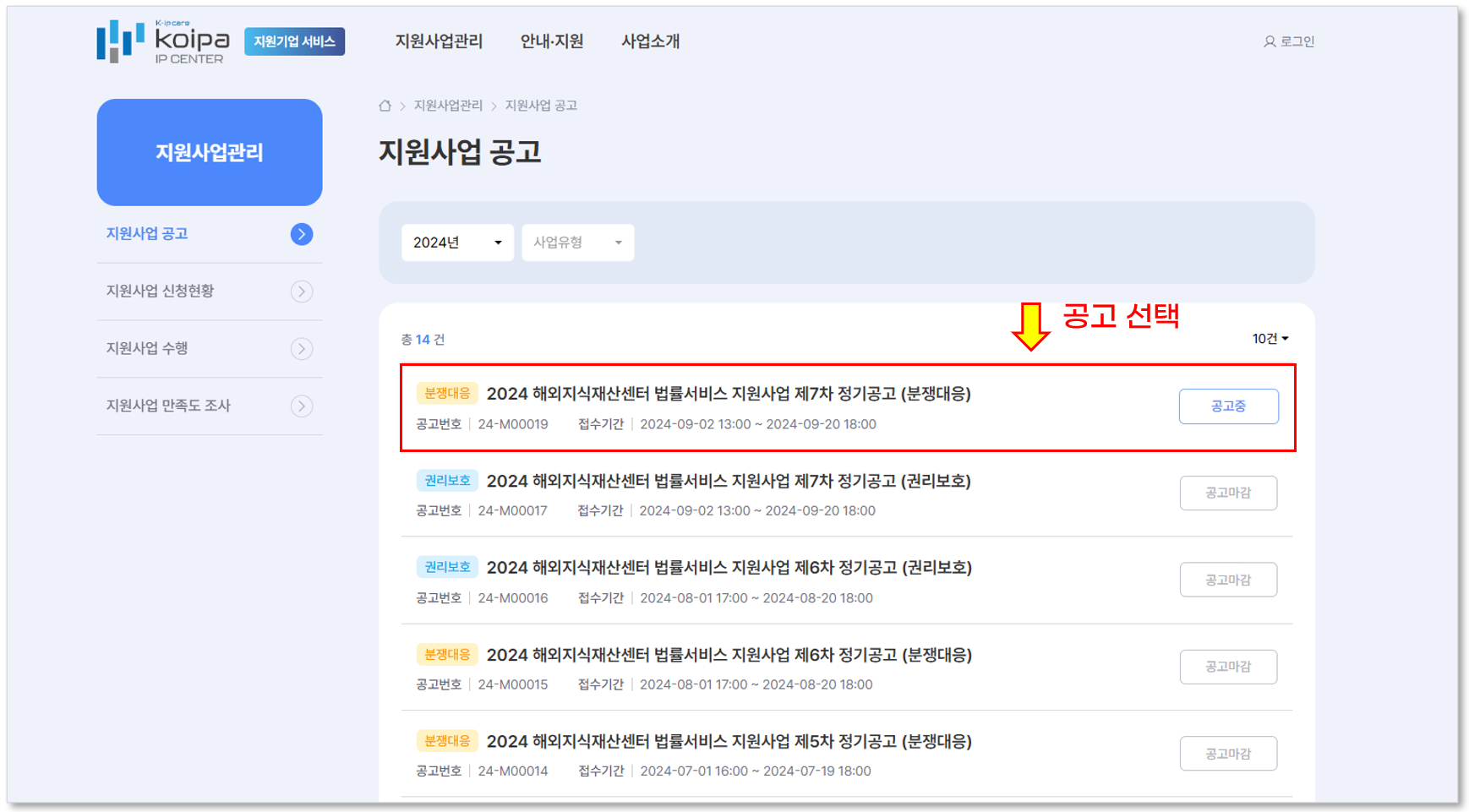The image size is (1469, 812).
Task: Select 지원사업 만족도 조사 in sidebar
Action: click(168, 406)
